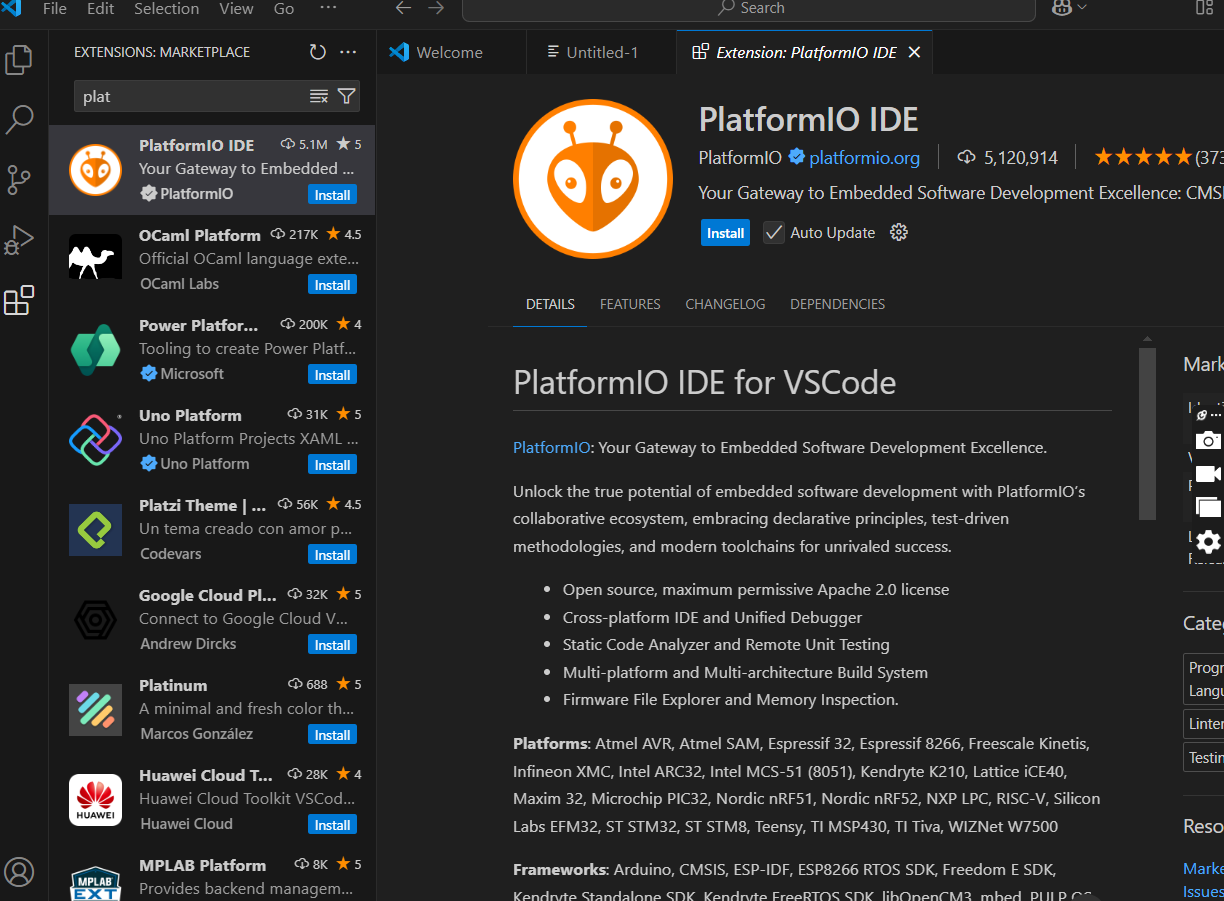Image resolution: width=1224 pixels, height=901 pixels.
Task: Switch to the Untitled-1 tab
Action: (x=601, y=52)
